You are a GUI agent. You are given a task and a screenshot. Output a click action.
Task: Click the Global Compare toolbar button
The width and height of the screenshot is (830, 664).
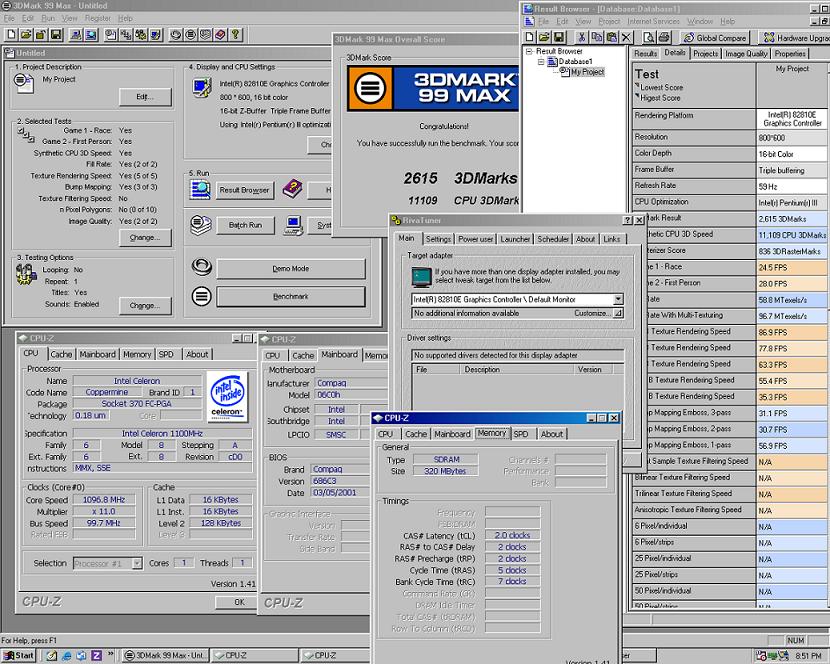(x=715, y=38)
